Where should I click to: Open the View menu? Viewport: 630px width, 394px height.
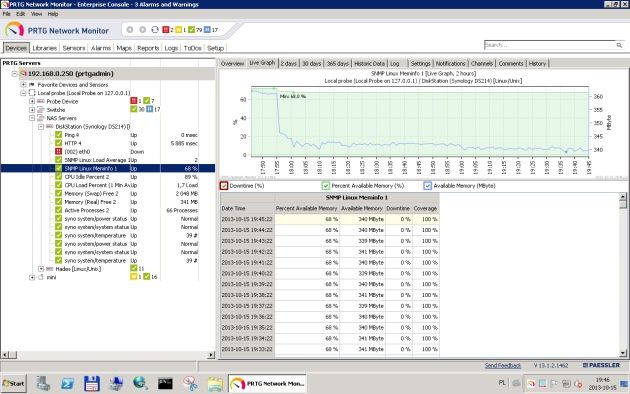pyautogui.click(x=37, y=14)
